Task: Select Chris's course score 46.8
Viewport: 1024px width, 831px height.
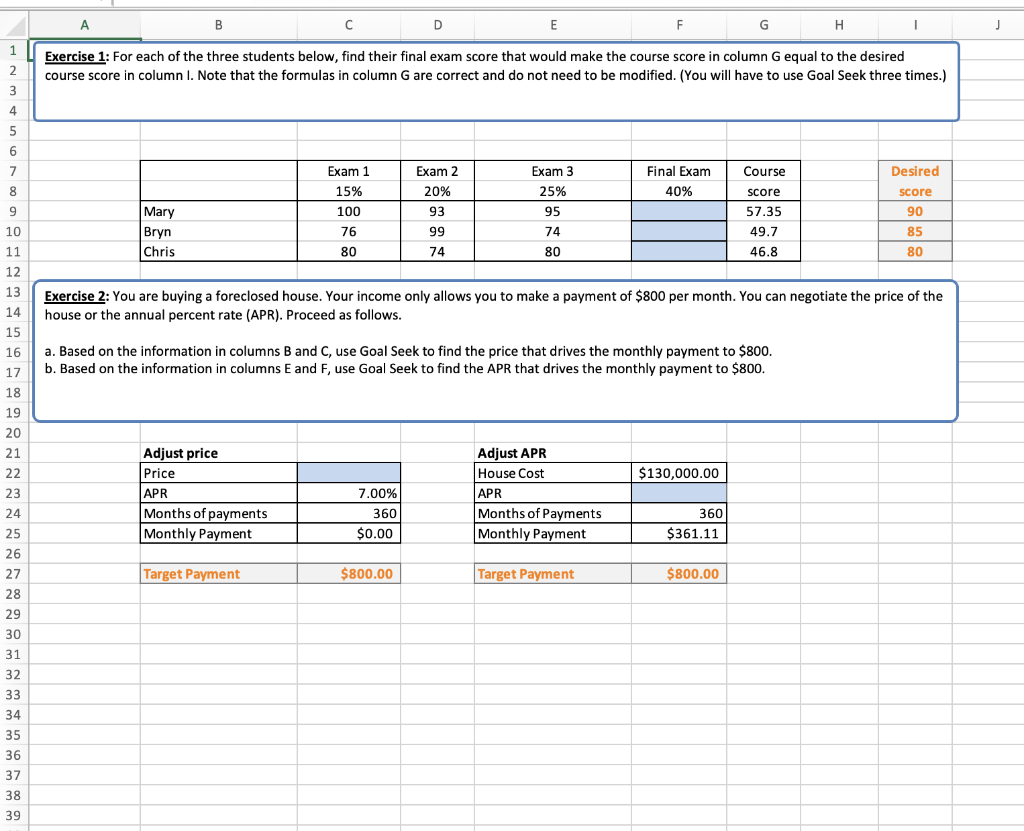Action: click(x=763, y=252)
